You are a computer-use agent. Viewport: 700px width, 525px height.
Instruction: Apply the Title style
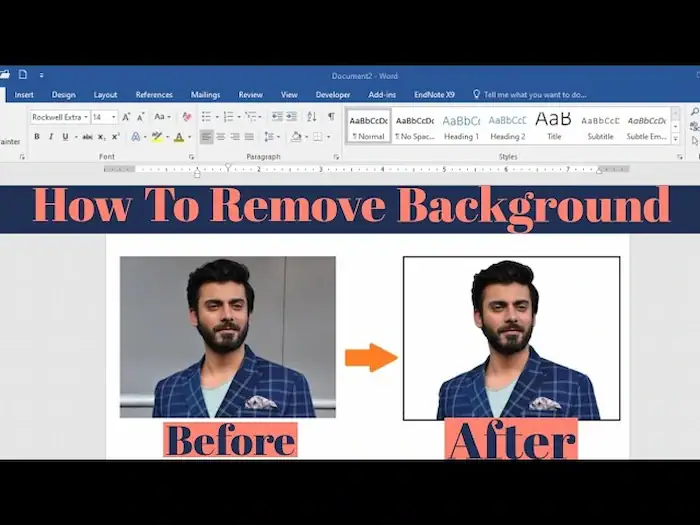(x=554, y=126)
